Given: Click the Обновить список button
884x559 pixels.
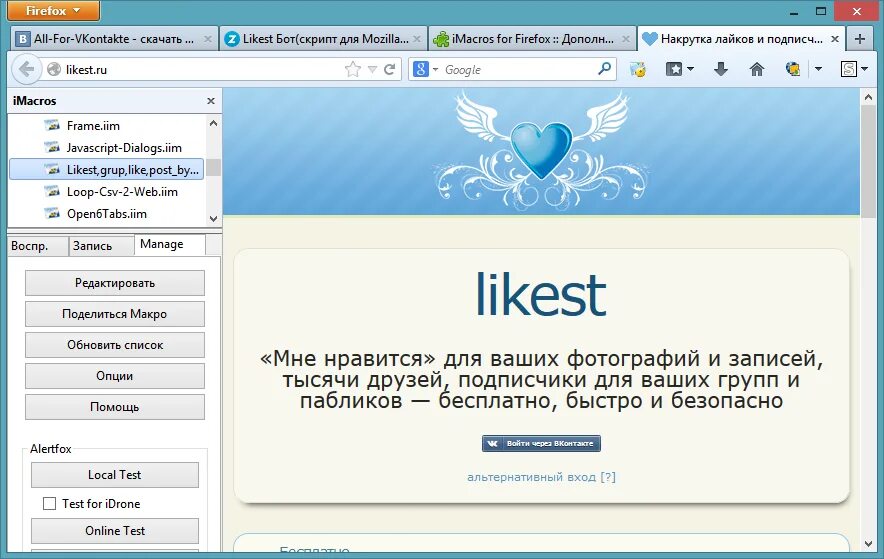Looking at the screenshot, I should point(114,345).
